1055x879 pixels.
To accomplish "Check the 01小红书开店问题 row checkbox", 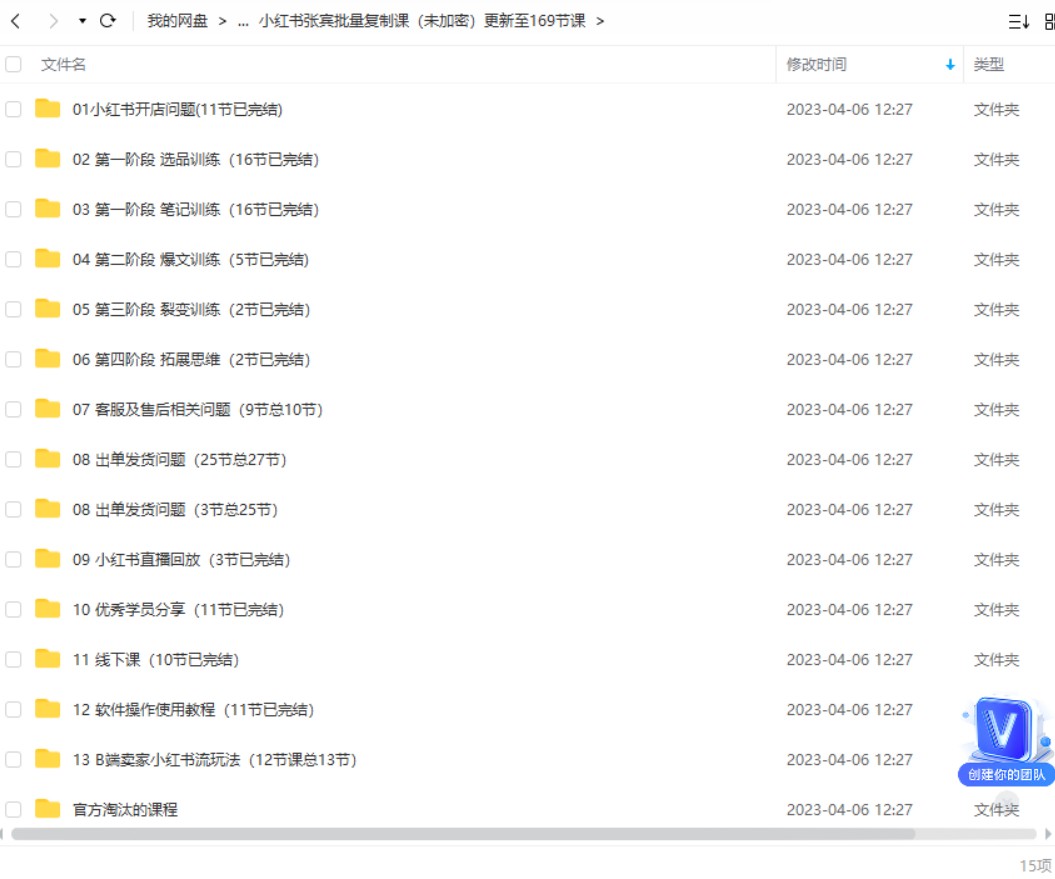I will point(13,109).
